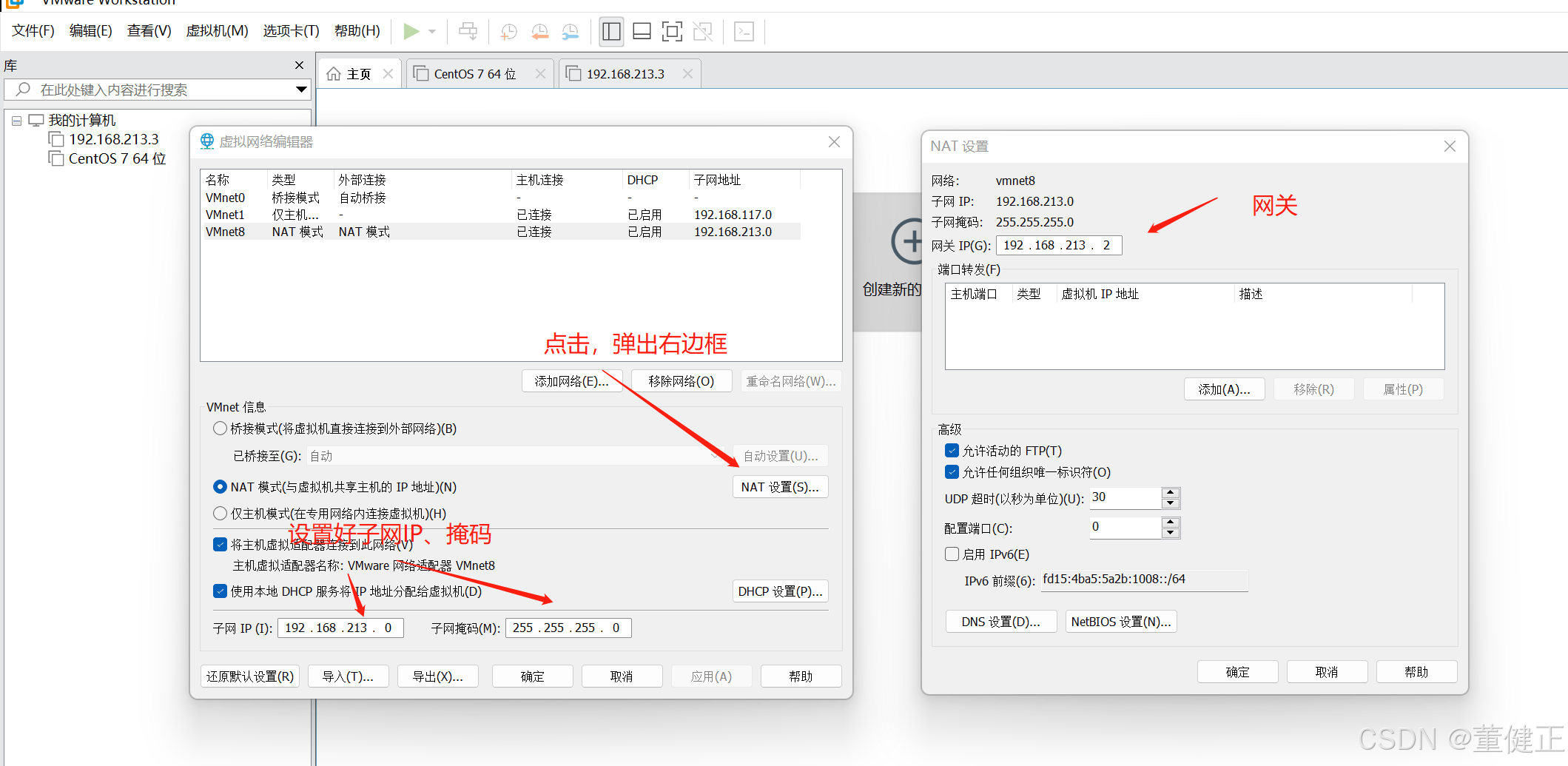Viewport: 1568px width, 766px height.
Task: Toggle 将主机虚拟适配器连接到此网络 checkbox
Action: click(x=220, y=545)
